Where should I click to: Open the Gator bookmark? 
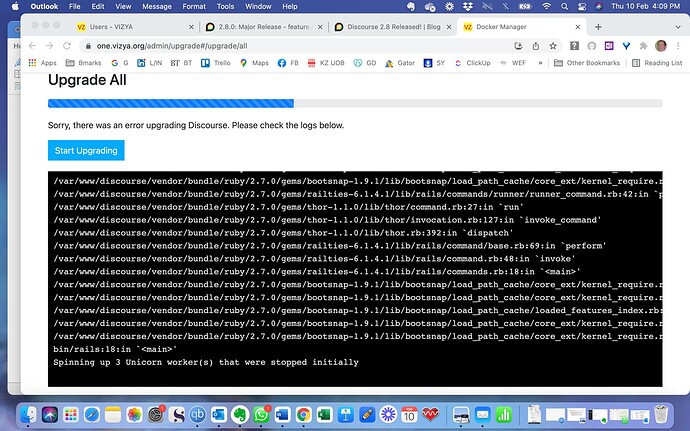click(x=400, y=63)
